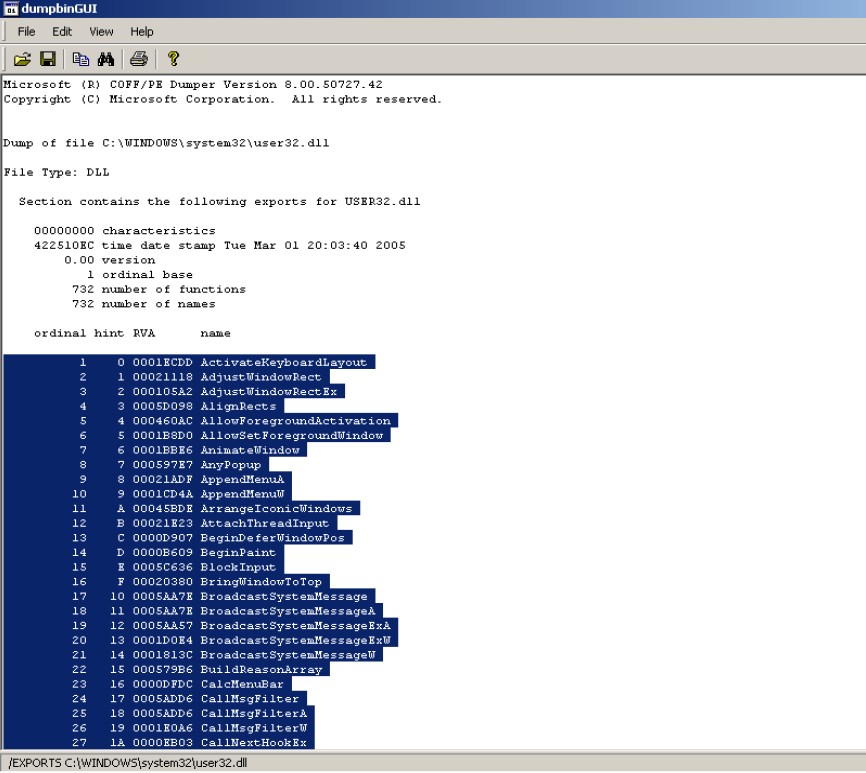Click the RVA value 00021118
The width and height of the screenshot is (866, 773).
(162, 377)
